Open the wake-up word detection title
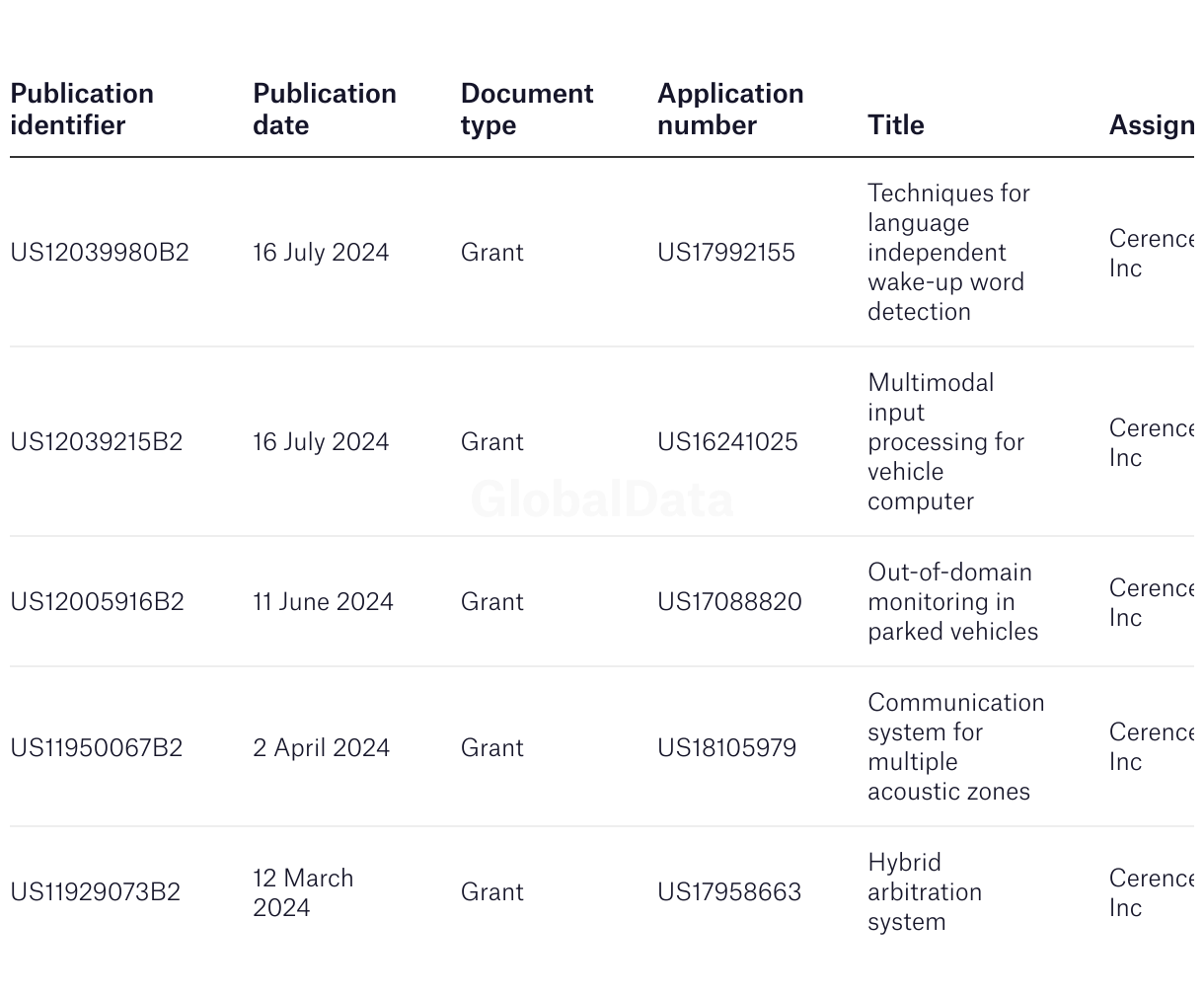 (x=945, y=252)
